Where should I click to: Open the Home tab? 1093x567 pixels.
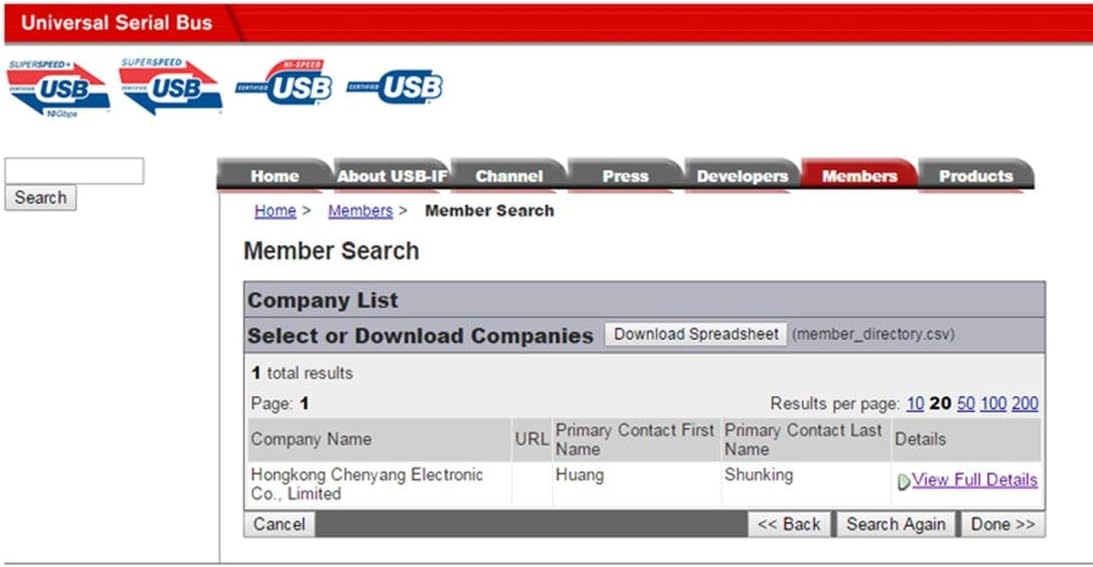[x=274, y=176]
